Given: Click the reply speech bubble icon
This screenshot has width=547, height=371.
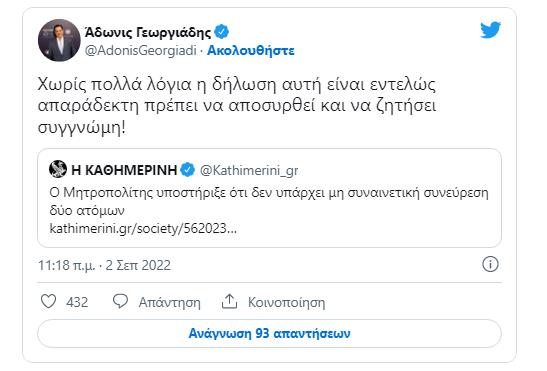Looking at the screenshot, I should click(x=120, y=301).
